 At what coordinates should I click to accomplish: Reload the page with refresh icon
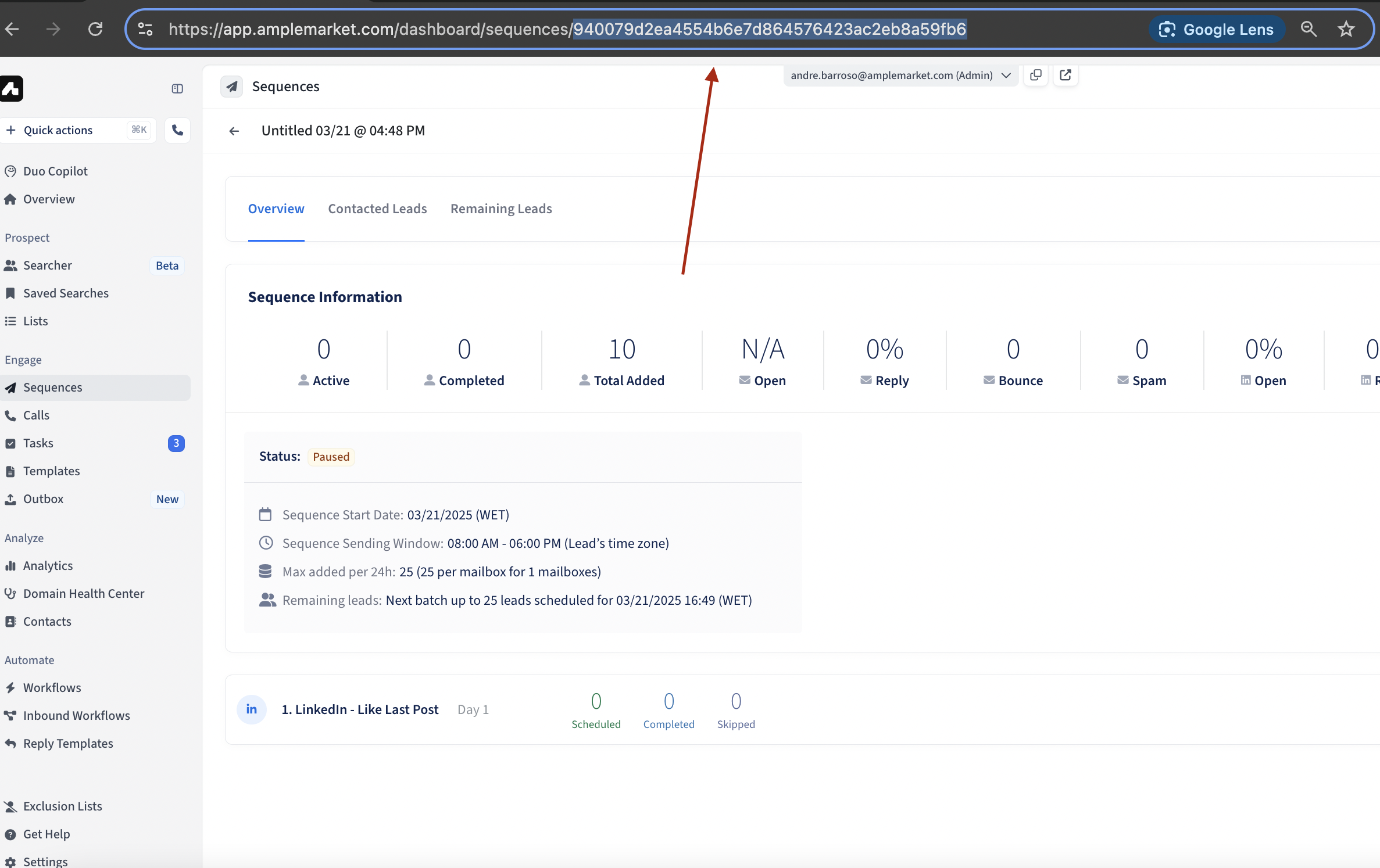95,29
